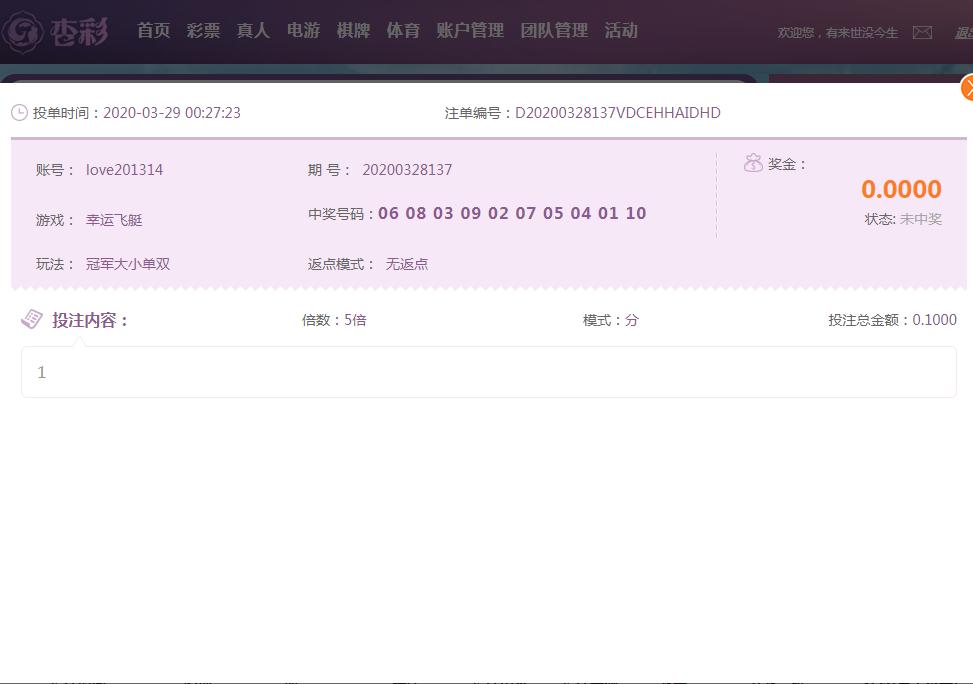Image resolution: width=973 pixels, height=684 pixels.
Task: Open the 真人 menu item
Action: tap(253, 31)
